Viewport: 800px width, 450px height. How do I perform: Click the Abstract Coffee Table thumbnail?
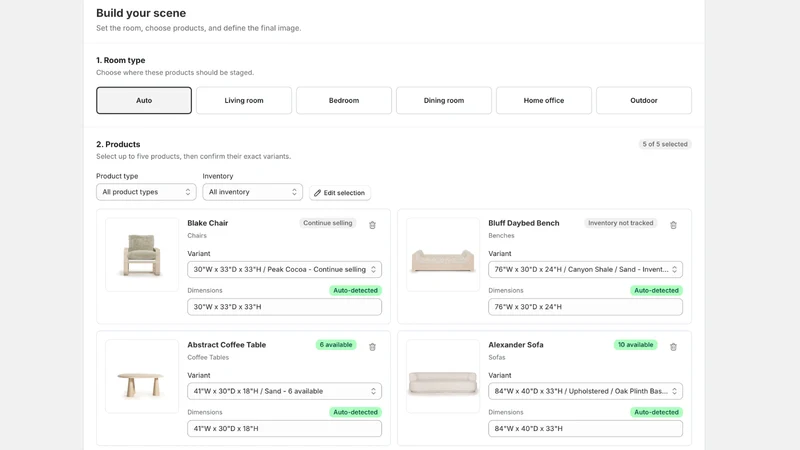pos(142,377)
